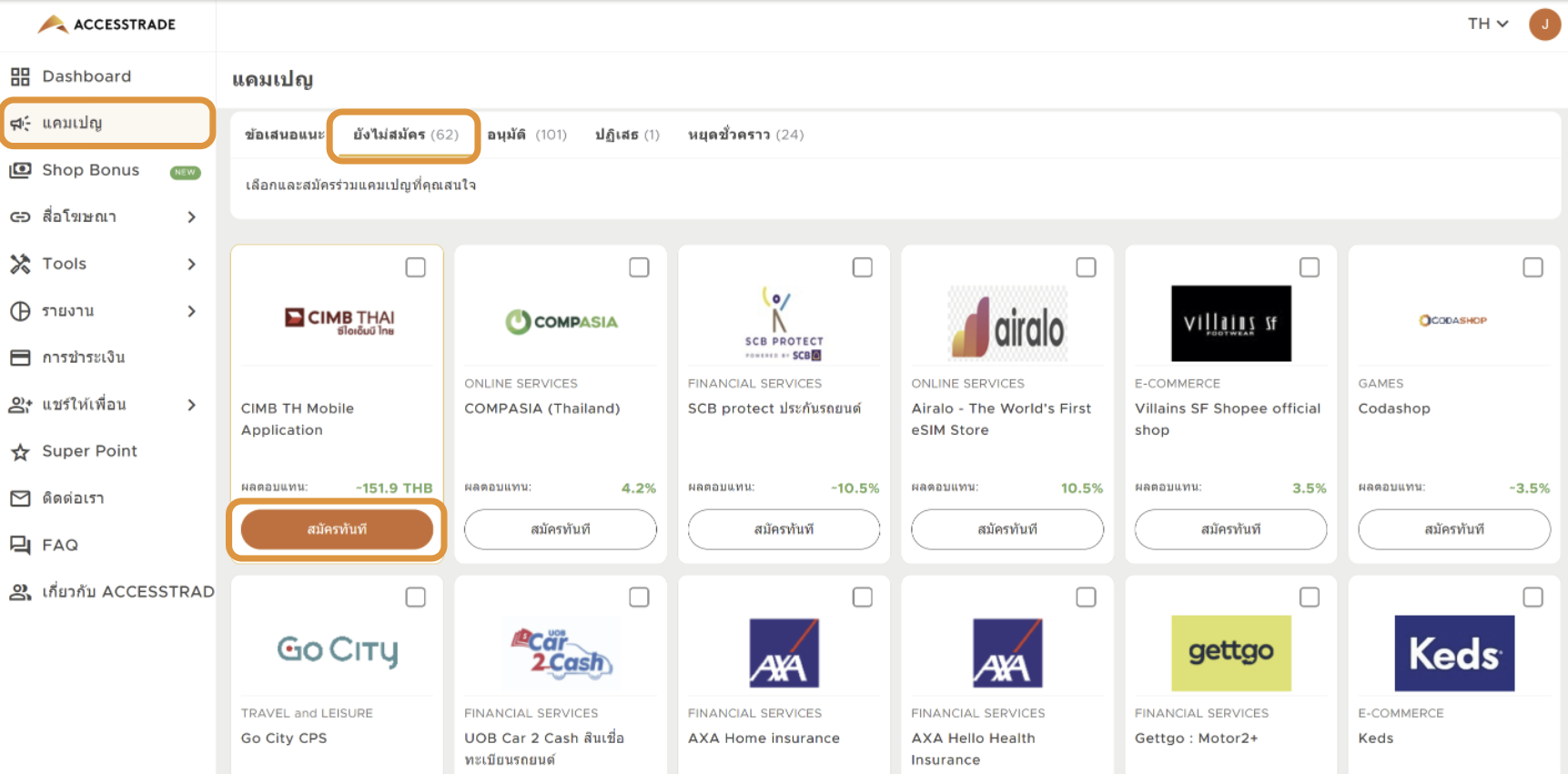1568x774 pixels.
Task: Click the megaphone campaign icon
Action: pyautogui.click(x=20, y=123)
